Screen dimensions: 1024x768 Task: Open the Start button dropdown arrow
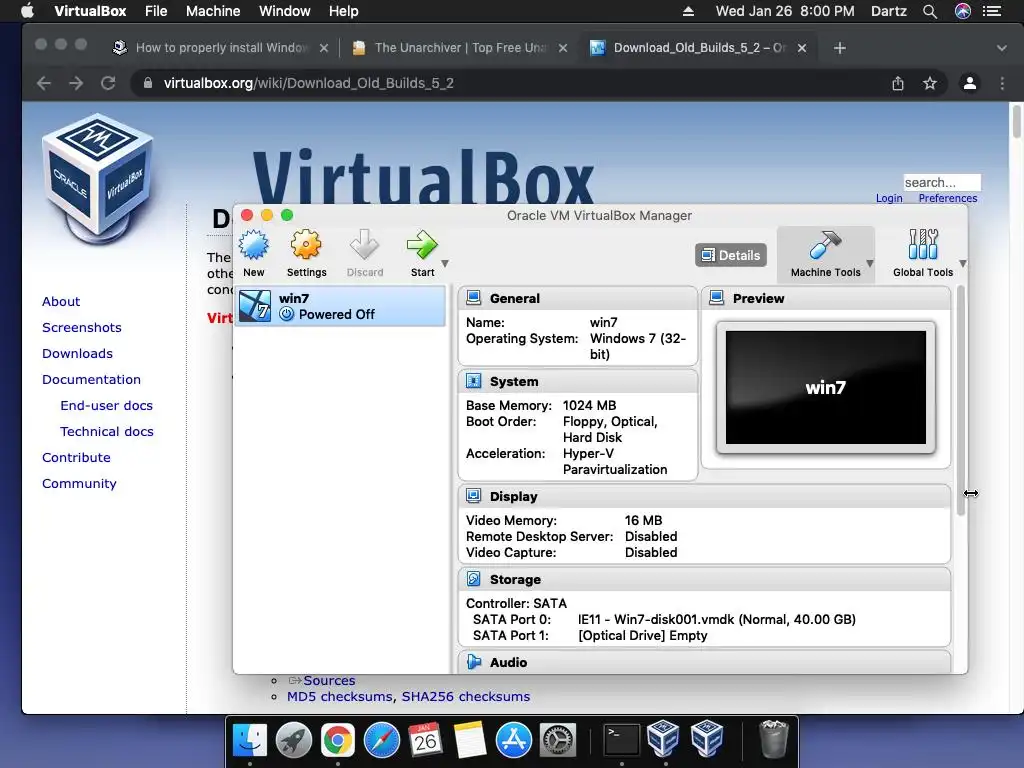coord(445,264)
